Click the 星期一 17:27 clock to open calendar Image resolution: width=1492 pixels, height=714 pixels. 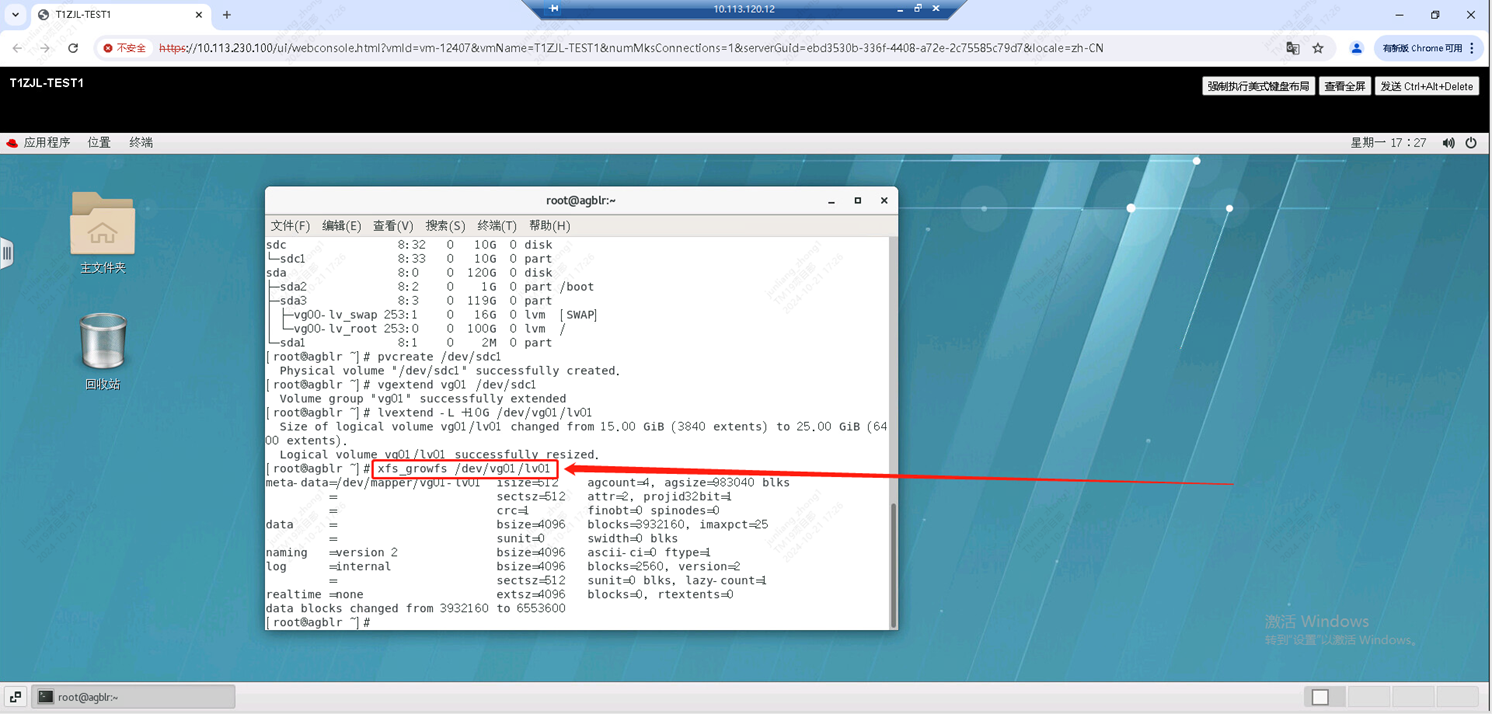[1388, 143]
